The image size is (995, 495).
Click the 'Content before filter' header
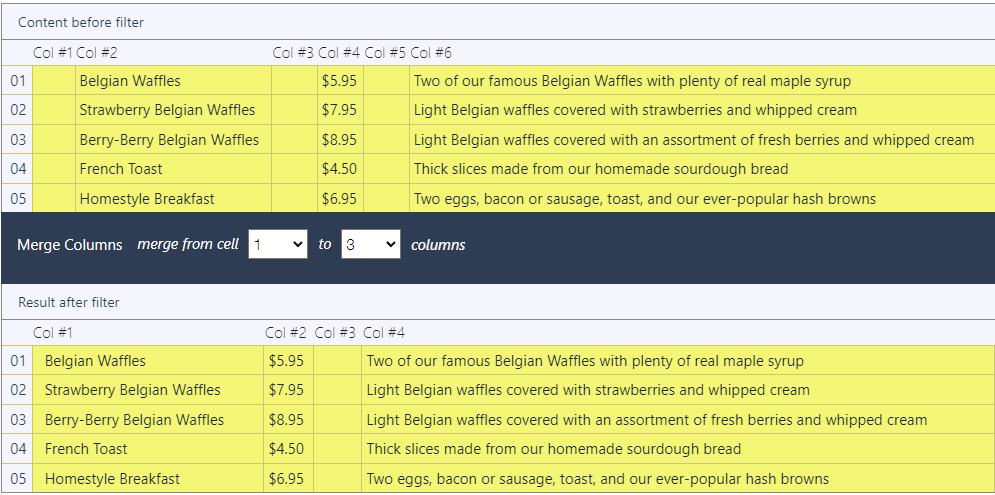[x=81, y=23]
